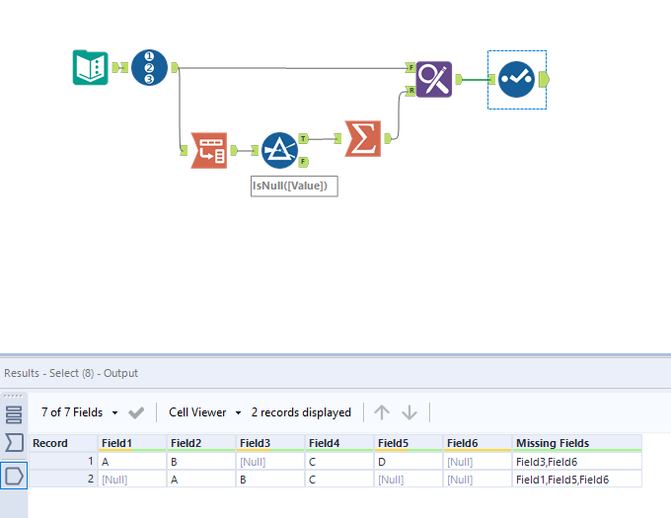The height and width of the screenshot is (518, 671).
Task: Open the 7 of 7 Fields dropdown
Action: tap(80, 412)
